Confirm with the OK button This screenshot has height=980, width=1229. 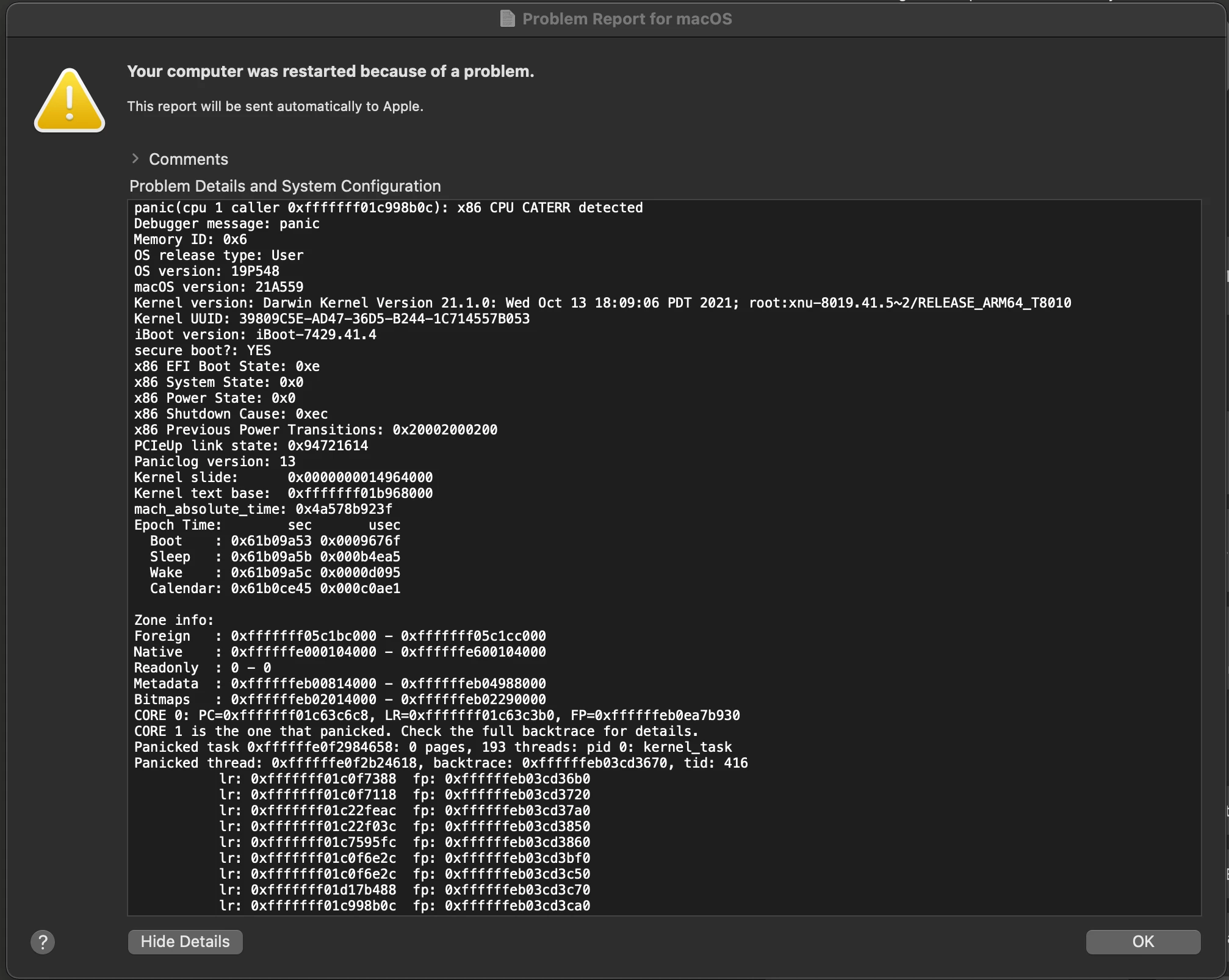[1142, 942]
